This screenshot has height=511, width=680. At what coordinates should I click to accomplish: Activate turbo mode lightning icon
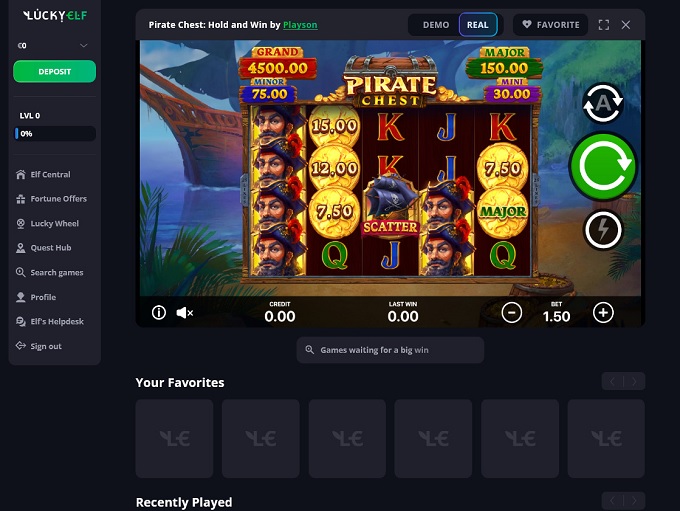click(x=603, y=230)
